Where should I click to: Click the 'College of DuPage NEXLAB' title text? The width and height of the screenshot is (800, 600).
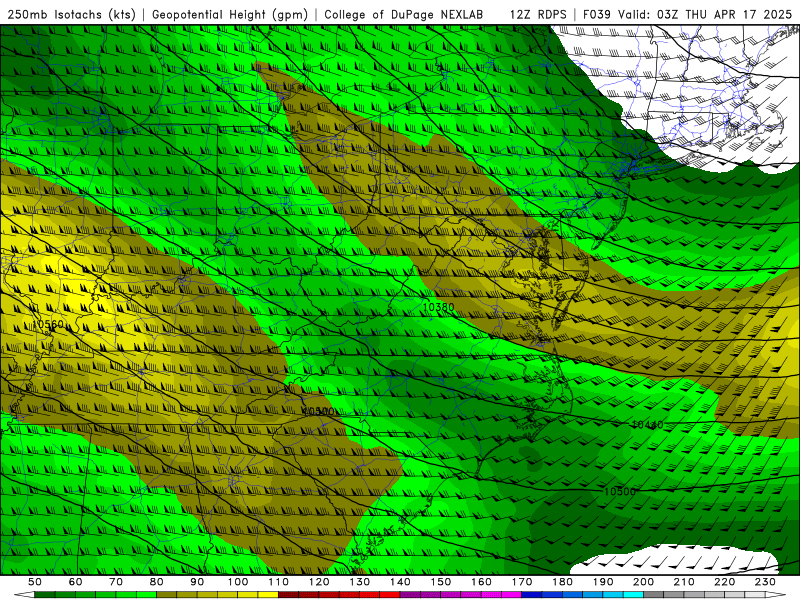(x=404, y=14)
